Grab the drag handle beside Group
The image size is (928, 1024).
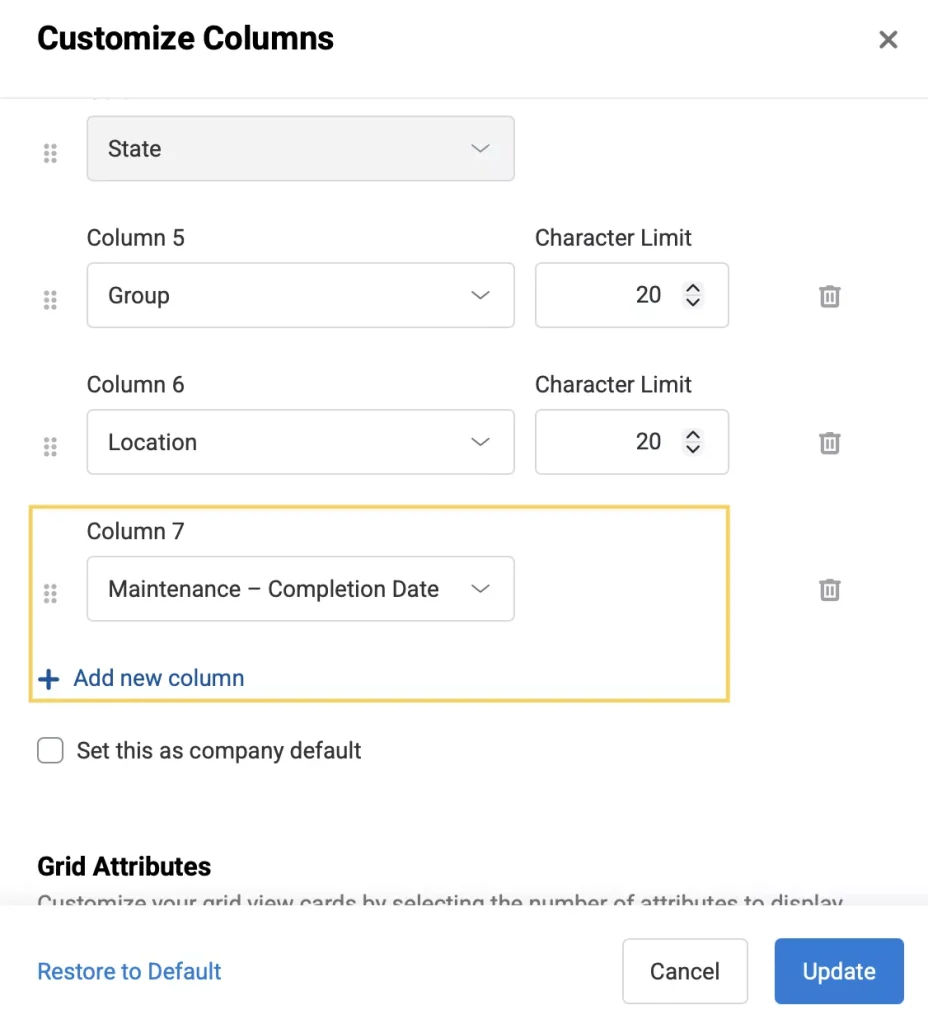tap(50, 300)
